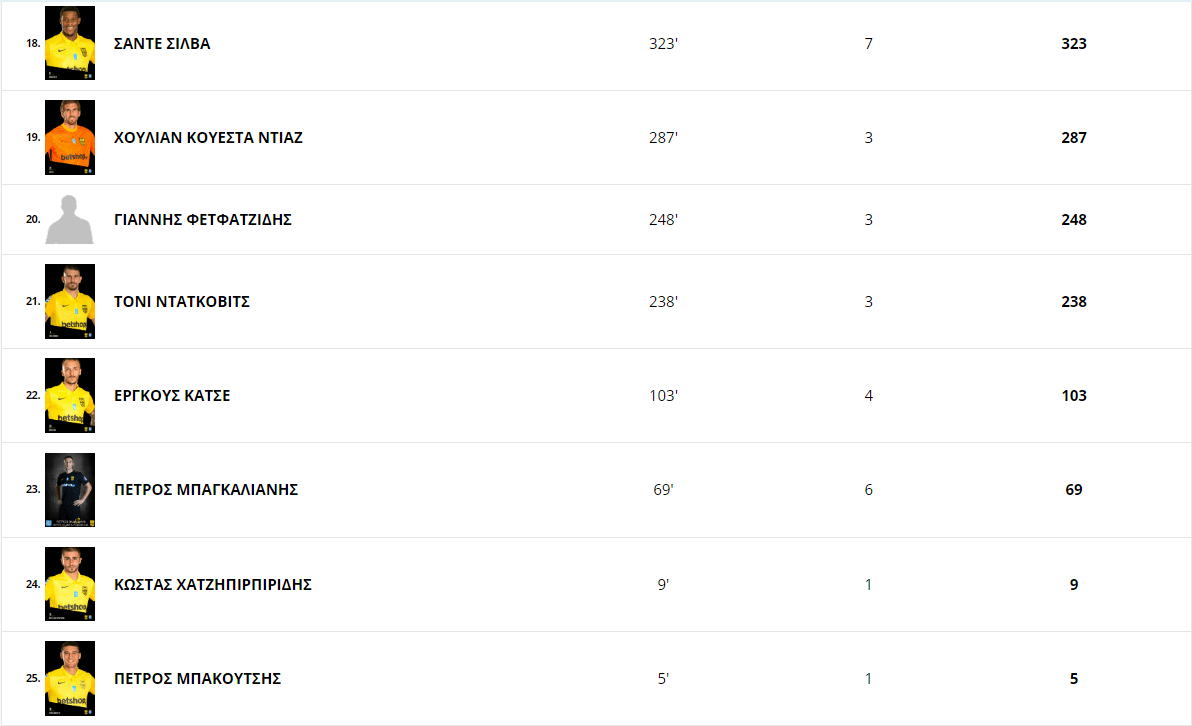Click the placeholder silhouette for ΓΙΑΝΝΗΣ ΦΕΤΦΑΤΖΙΔΗΣ

pyautogui.click(x=70, y=220)
